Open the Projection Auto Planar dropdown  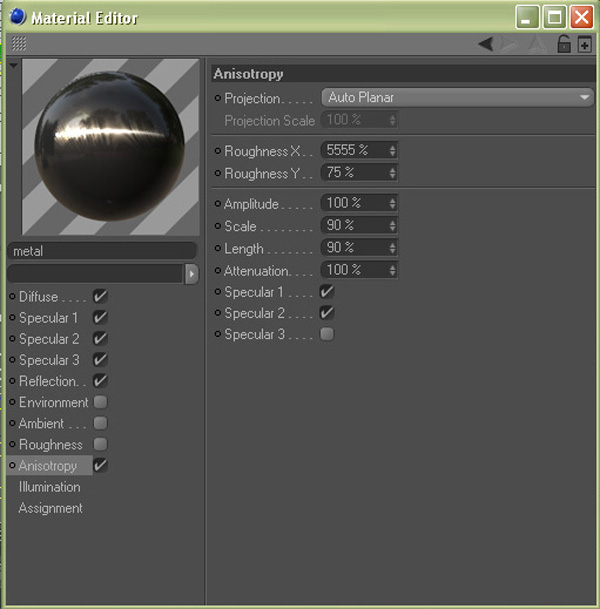click(x=457, y=98)
